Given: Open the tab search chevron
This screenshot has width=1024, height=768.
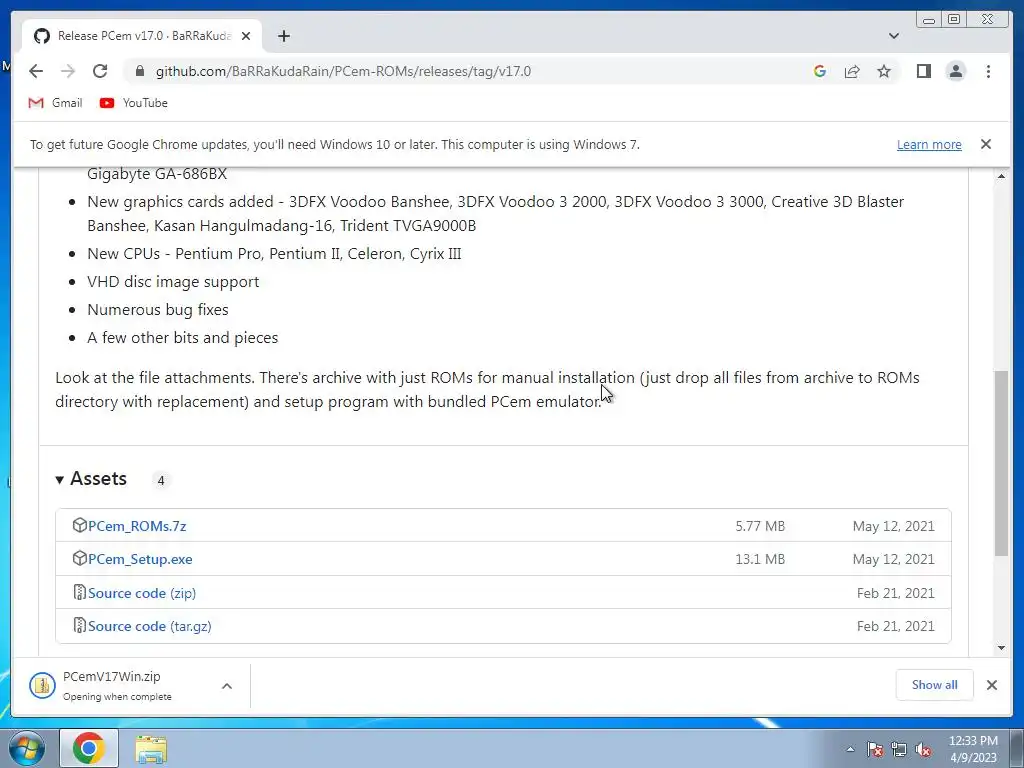Looking at the screenshot, I should point(893,36).
